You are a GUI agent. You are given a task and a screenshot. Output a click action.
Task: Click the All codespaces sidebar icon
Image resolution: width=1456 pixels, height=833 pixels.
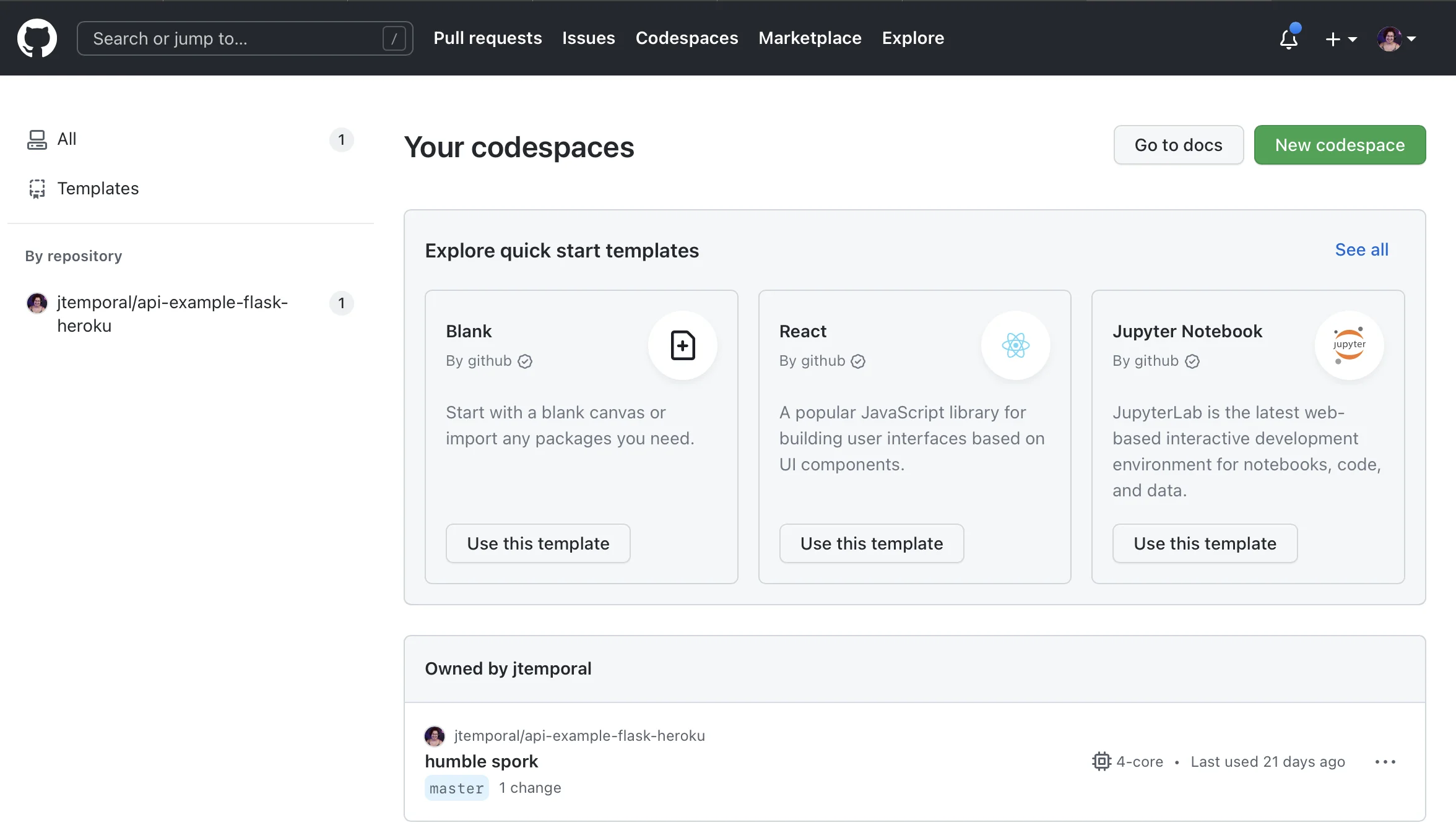click(37, 139)
